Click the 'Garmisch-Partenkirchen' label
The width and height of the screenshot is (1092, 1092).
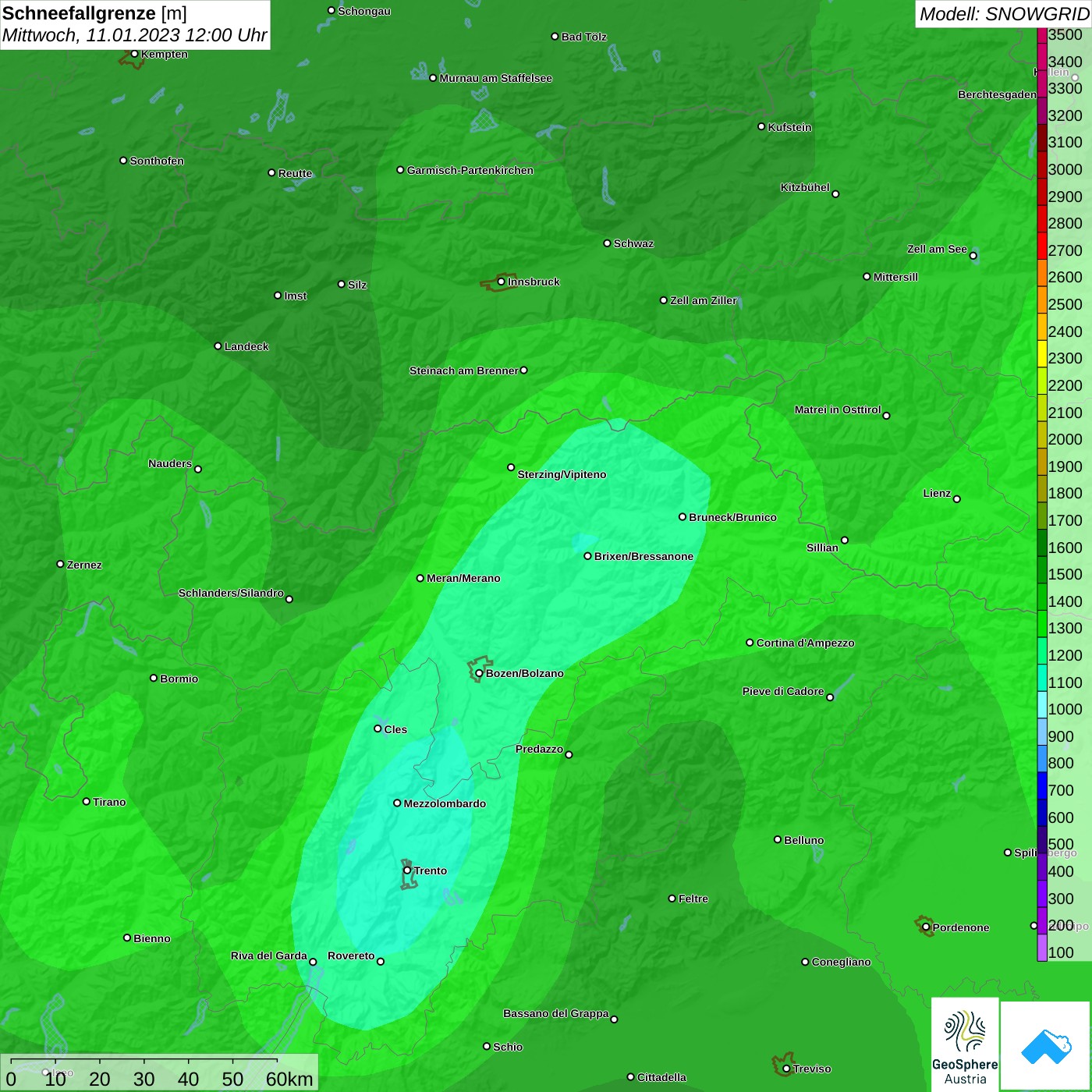470,170
